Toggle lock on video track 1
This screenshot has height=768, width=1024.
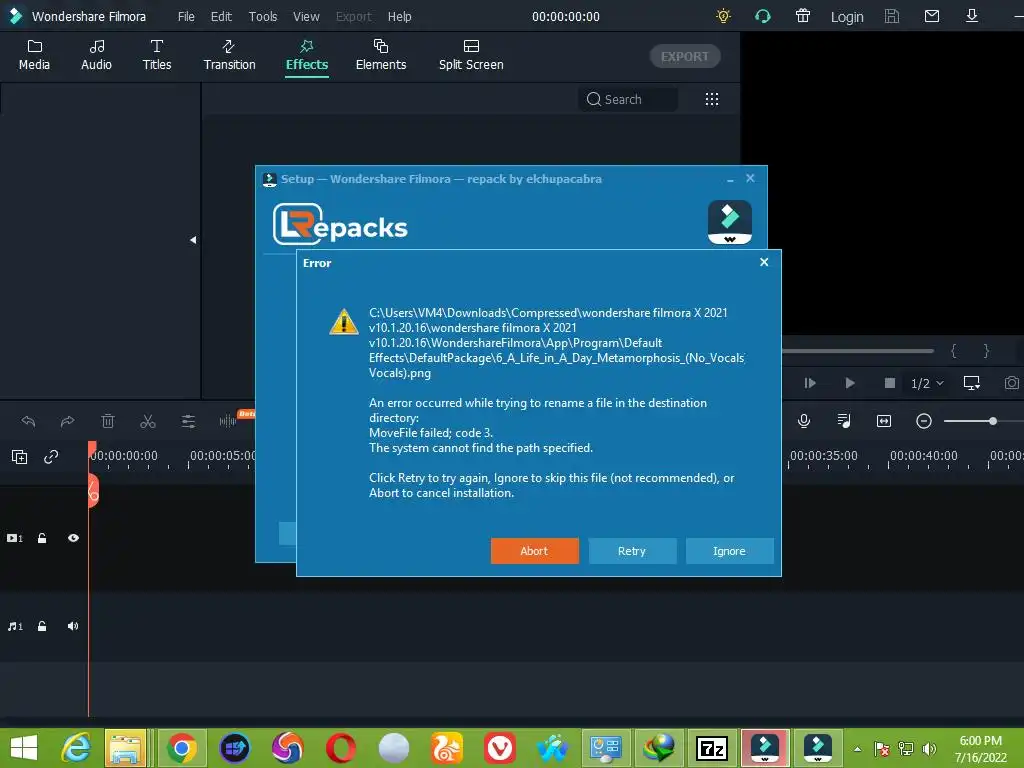(42, 538)
